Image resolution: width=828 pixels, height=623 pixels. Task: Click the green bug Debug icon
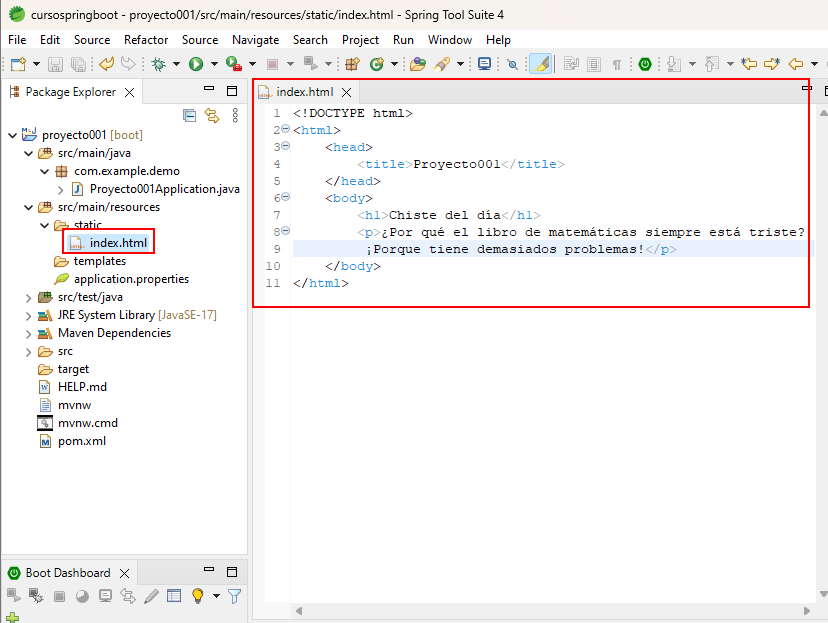(158, 64)
